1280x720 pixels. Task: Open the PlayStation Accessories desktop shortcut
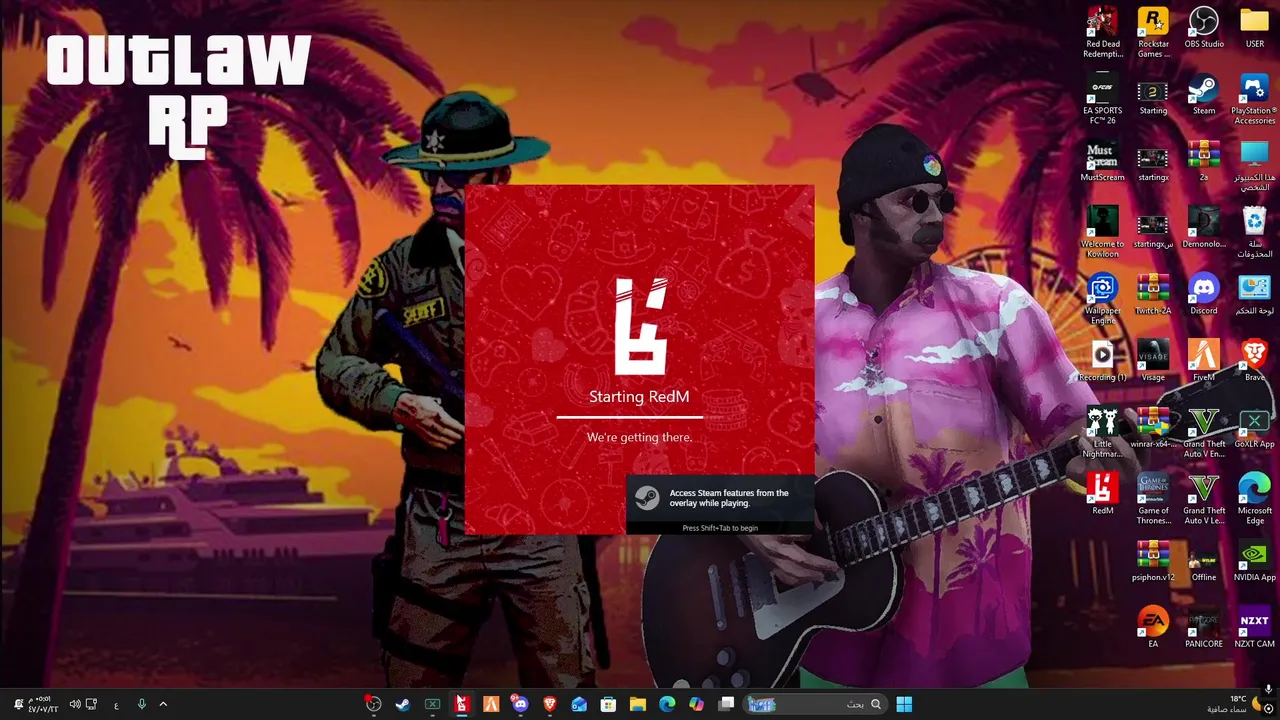pos(1254,98)
